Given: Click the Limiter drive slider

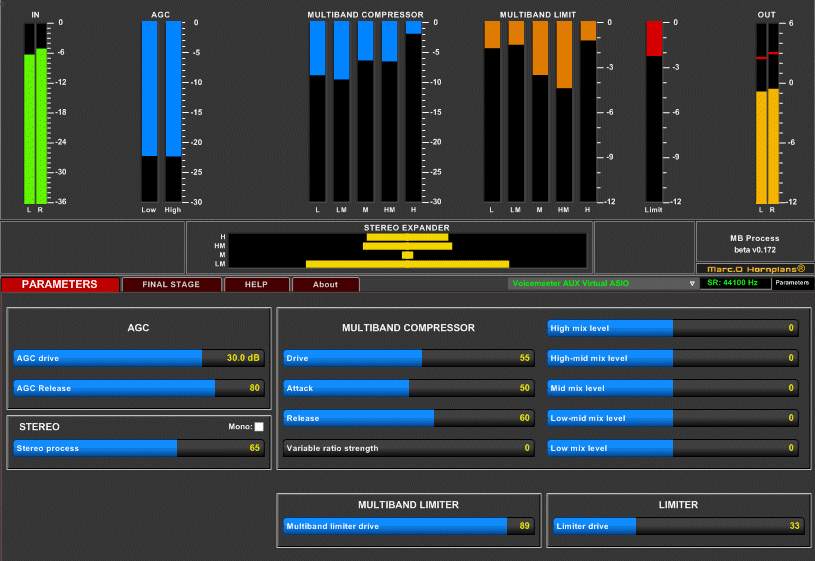Looking at the screenshot, I should (678, 526).
